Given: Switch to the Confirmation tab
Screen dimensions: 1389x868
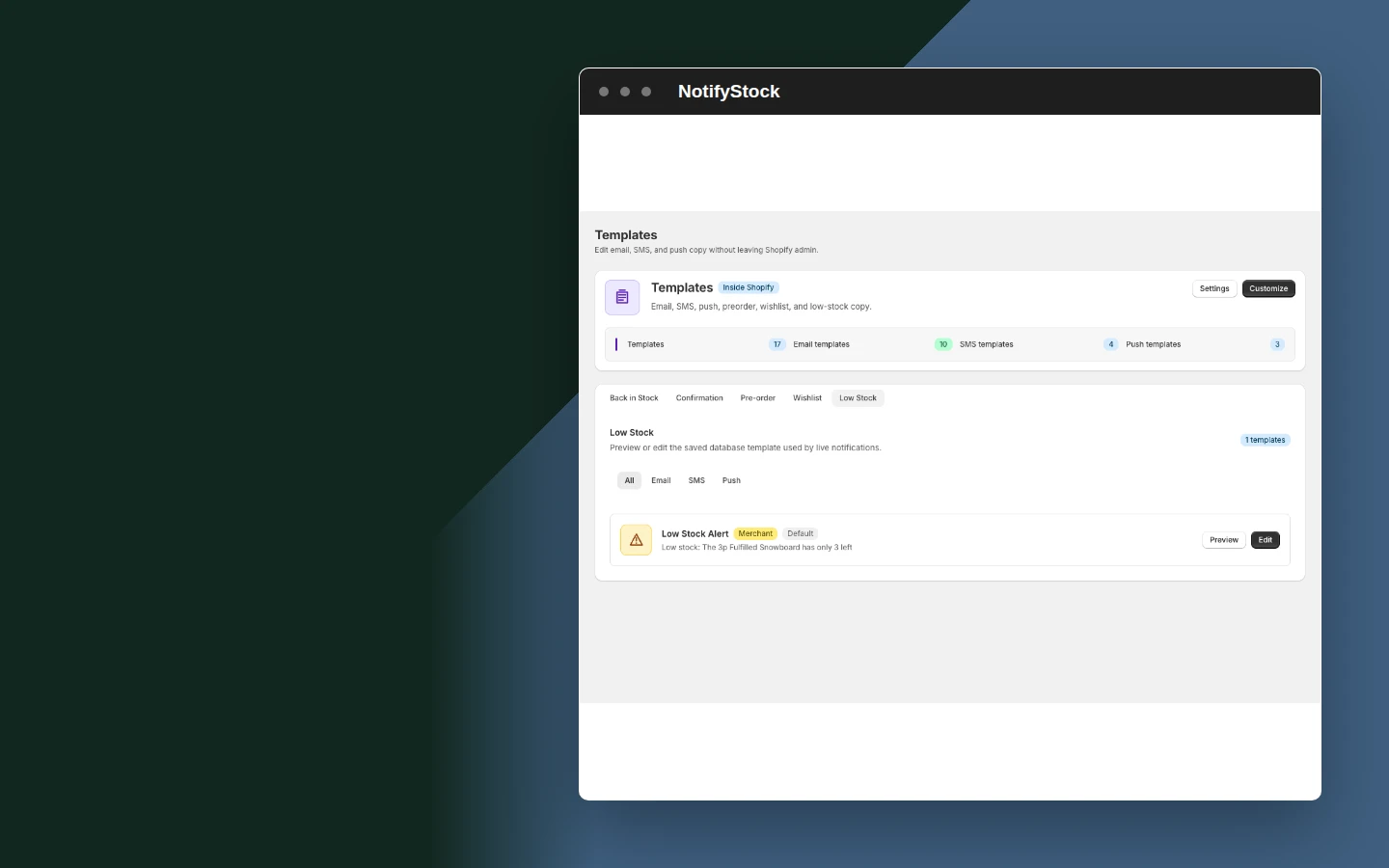Looking at the screenshot, I should click(699, 398).
